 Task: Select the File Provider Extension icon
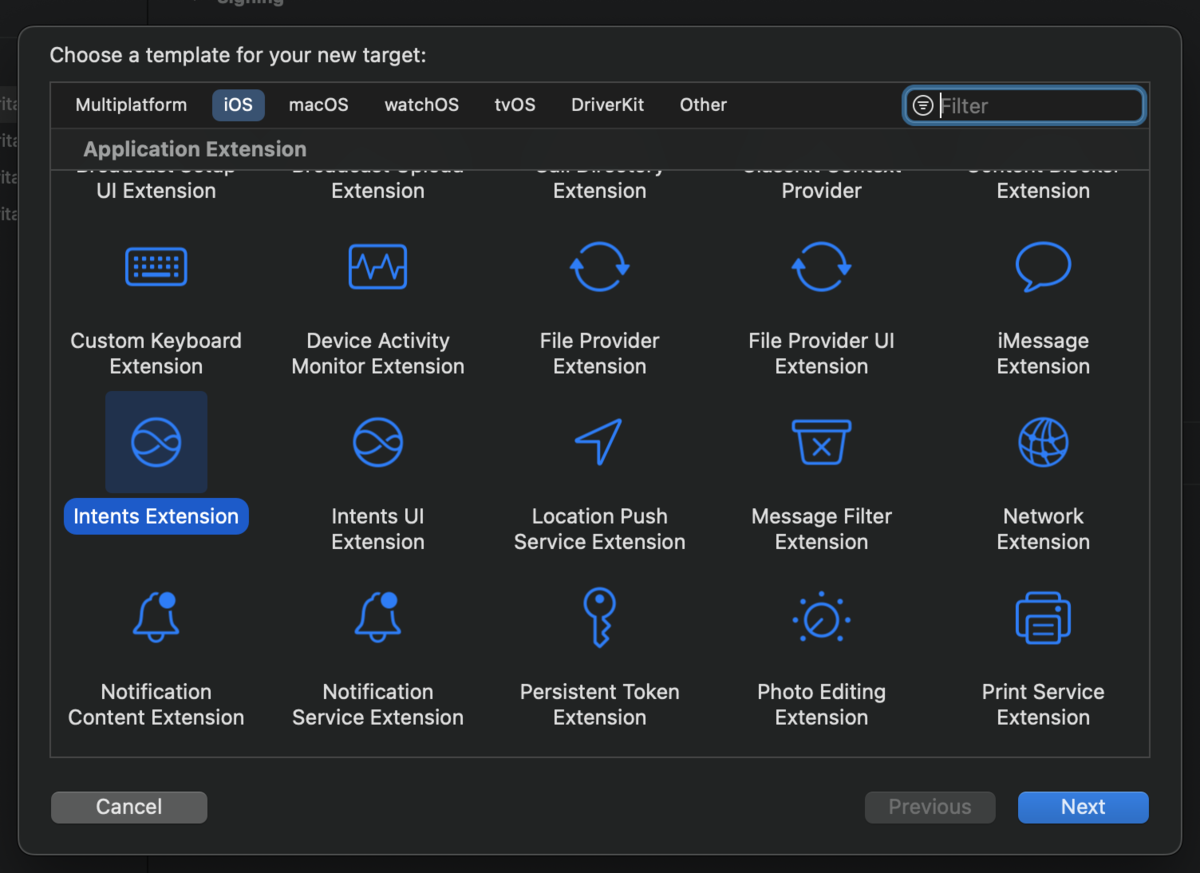[x=600, y=267]
